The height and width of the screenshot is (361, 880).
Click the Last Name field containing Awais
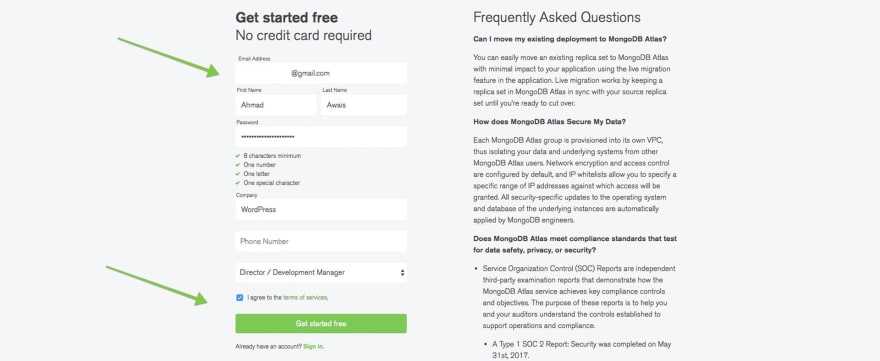(364, 105)
